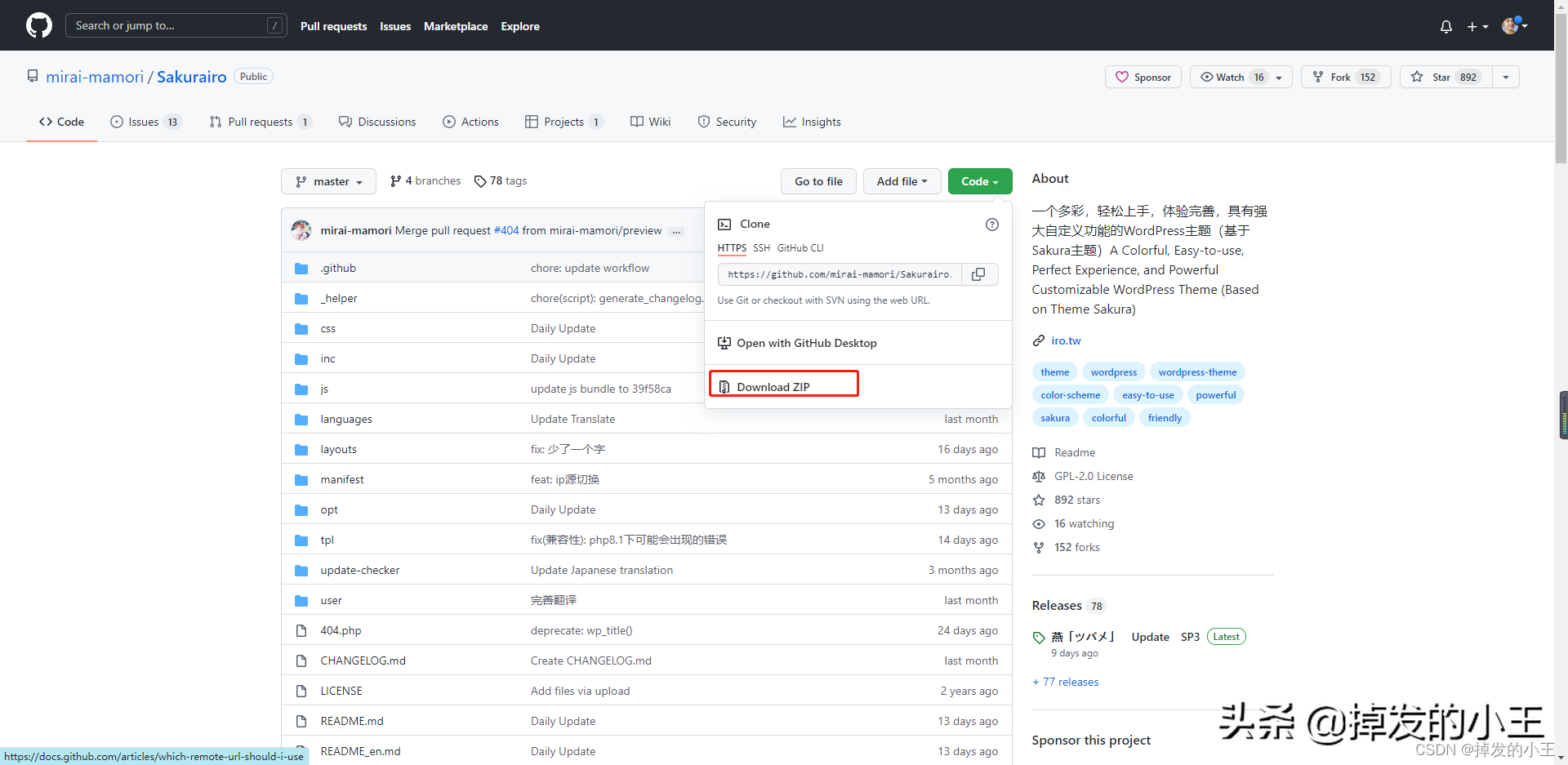Screen dimensions: 1568x765
Task: Open the plus create-new menu
Action: point(1477,26)
